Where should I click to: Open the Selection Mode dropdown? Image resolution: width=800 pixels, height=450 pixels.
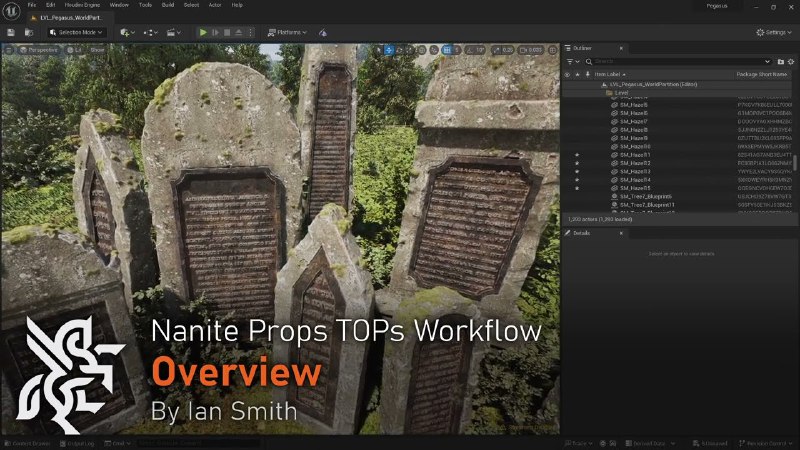click(x=77, y=33)
